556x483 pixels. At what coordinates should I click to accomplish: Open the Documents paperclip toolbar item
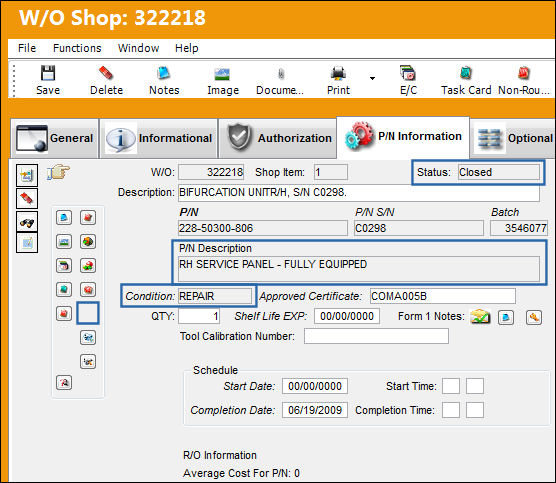(280, 80)
